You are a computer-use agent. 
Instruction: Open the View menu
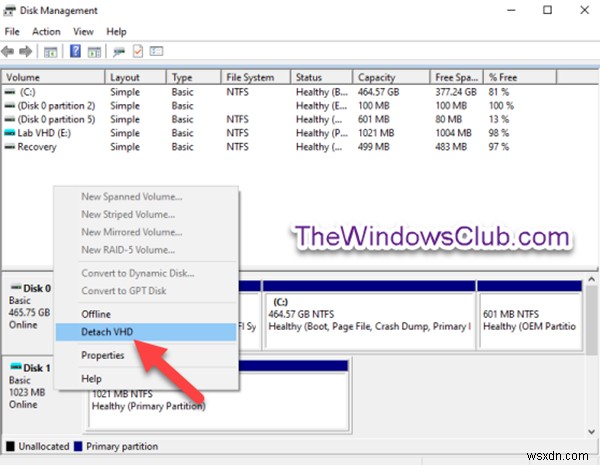click(x=83, y=32)
